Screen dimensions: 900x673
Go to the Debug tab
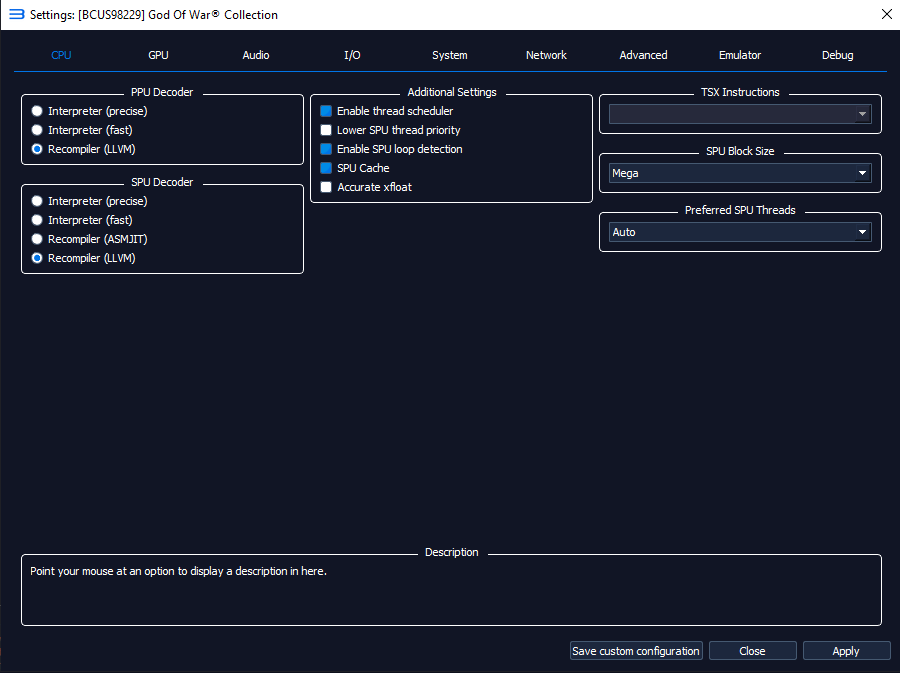coord(837,55)
